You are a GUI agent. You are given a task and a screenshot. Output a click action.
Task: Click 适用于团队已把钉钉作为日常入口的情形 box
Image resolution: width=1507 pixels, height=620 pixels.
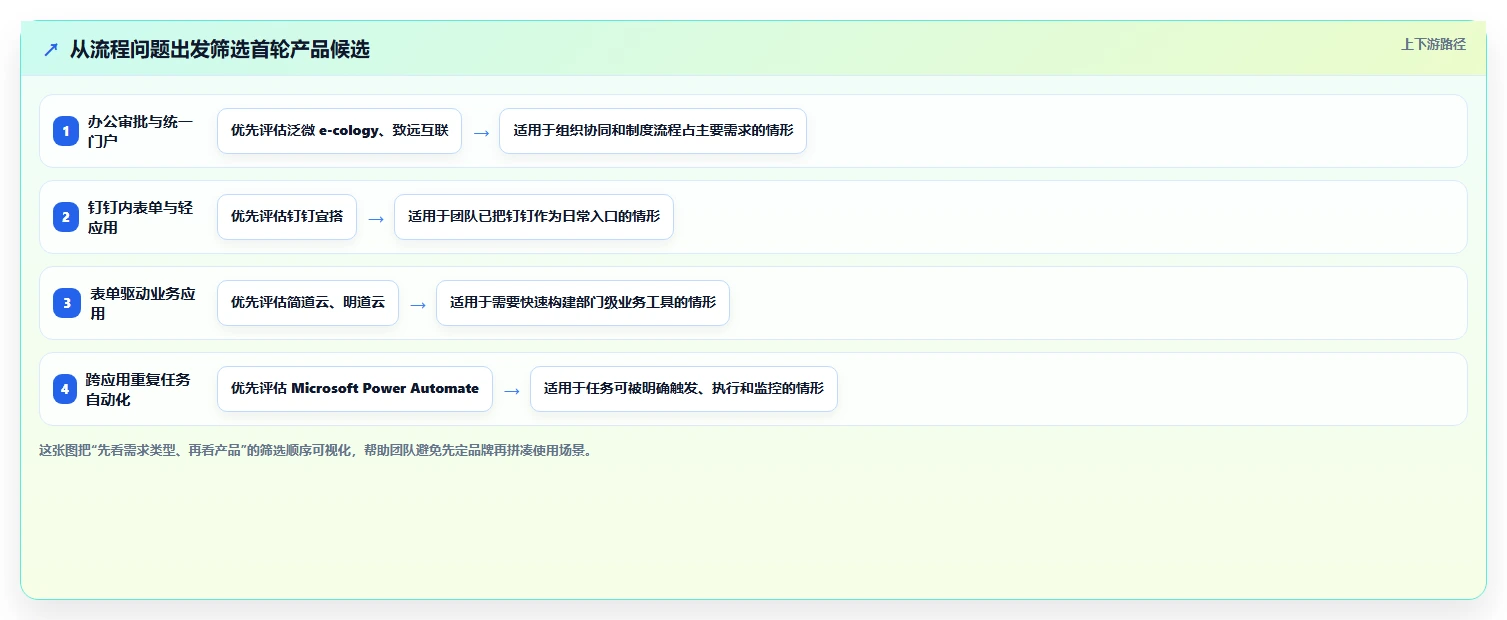coord(534,217)
